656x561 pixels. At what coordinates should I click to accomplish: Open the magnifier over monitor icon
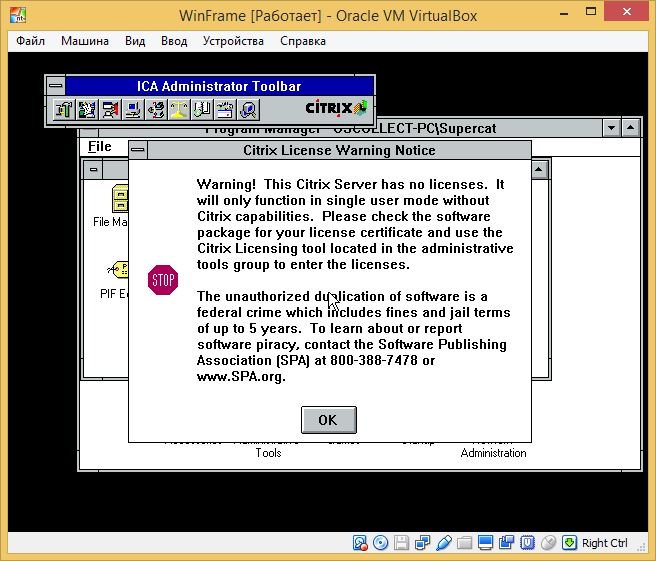coord(249,110)
